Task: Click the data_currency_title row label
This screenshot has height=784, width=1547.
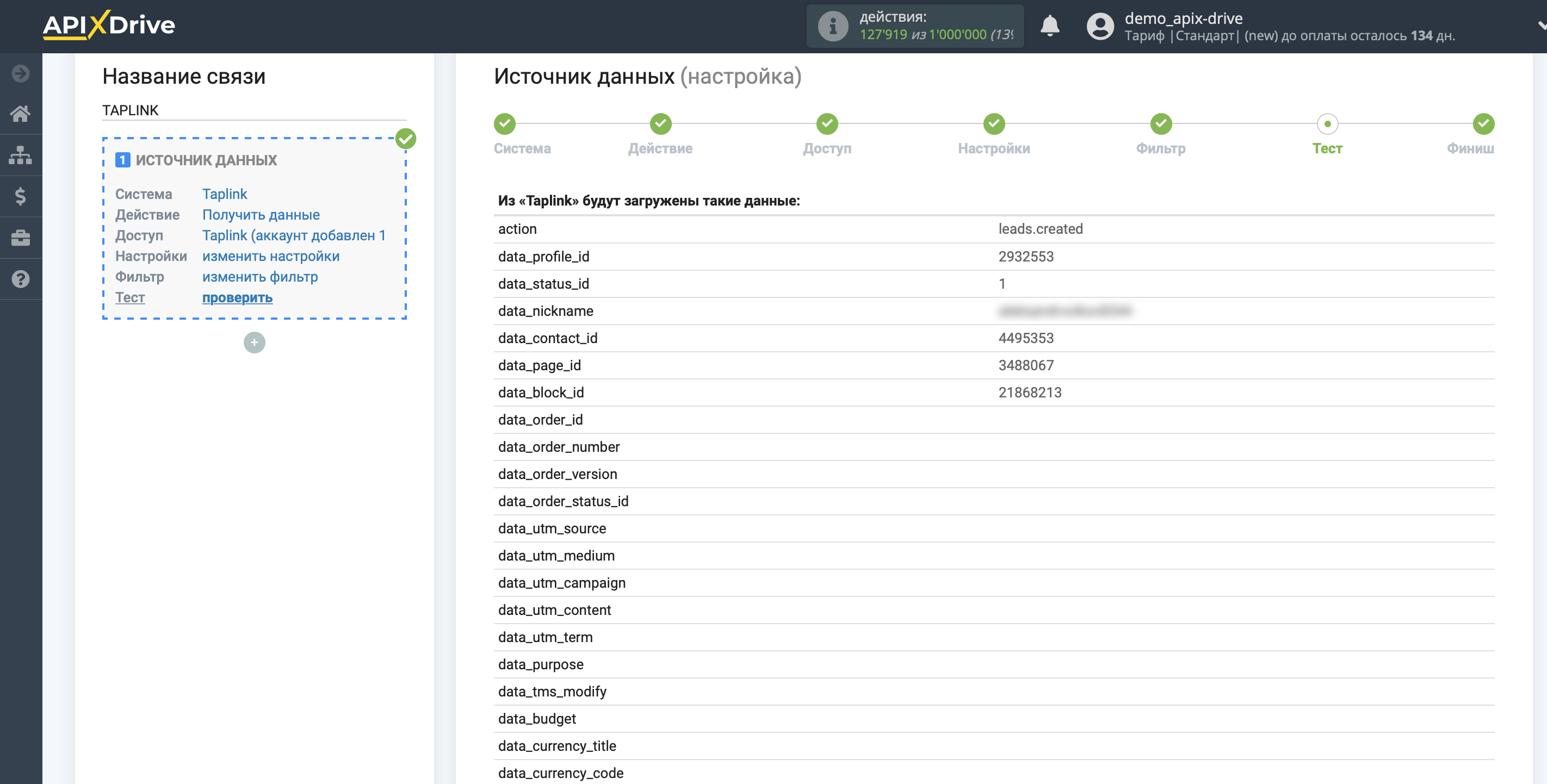Action: pos(556,745)
